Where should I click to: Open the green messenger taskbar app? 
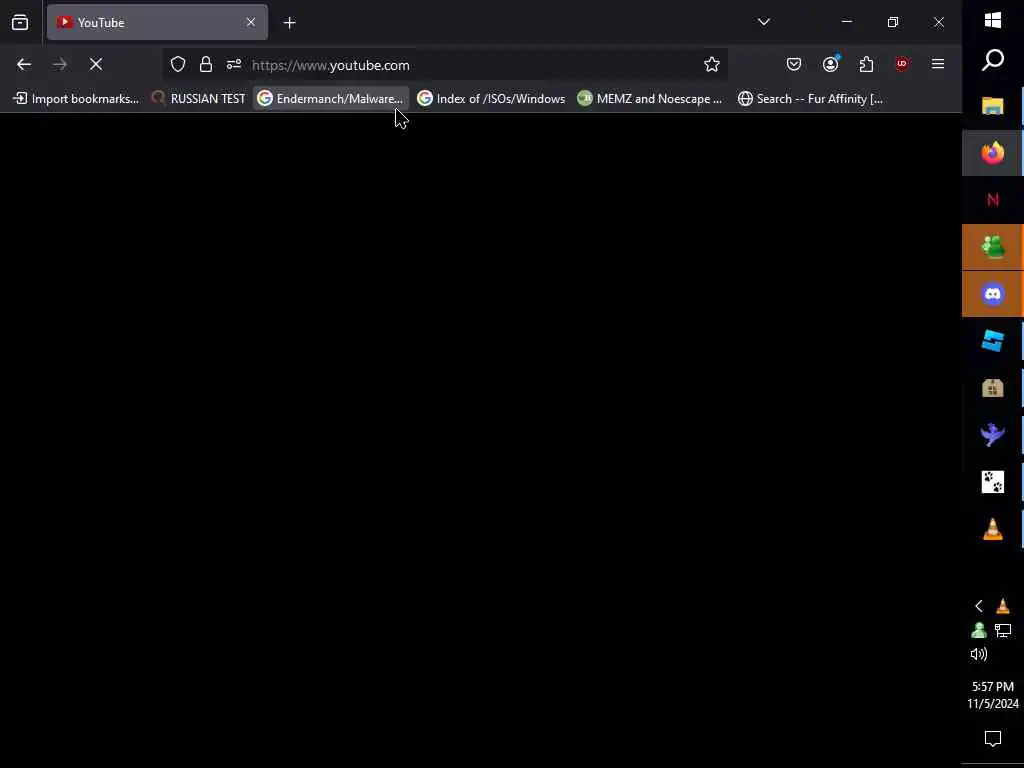(993, 247)
